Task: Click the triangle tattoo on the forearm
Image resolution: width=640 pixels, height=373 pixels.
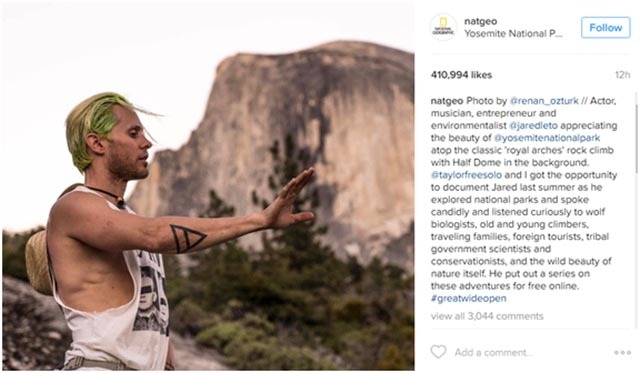Action: point(187,238)
